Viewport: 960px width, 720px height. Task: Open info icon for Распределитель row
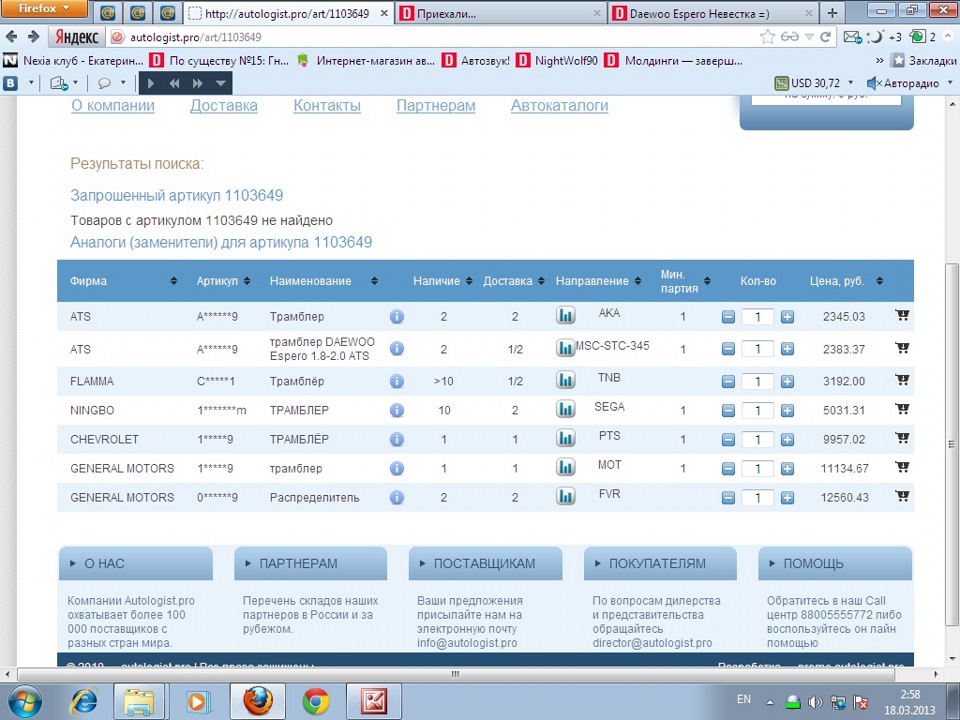tap(397, 497)
